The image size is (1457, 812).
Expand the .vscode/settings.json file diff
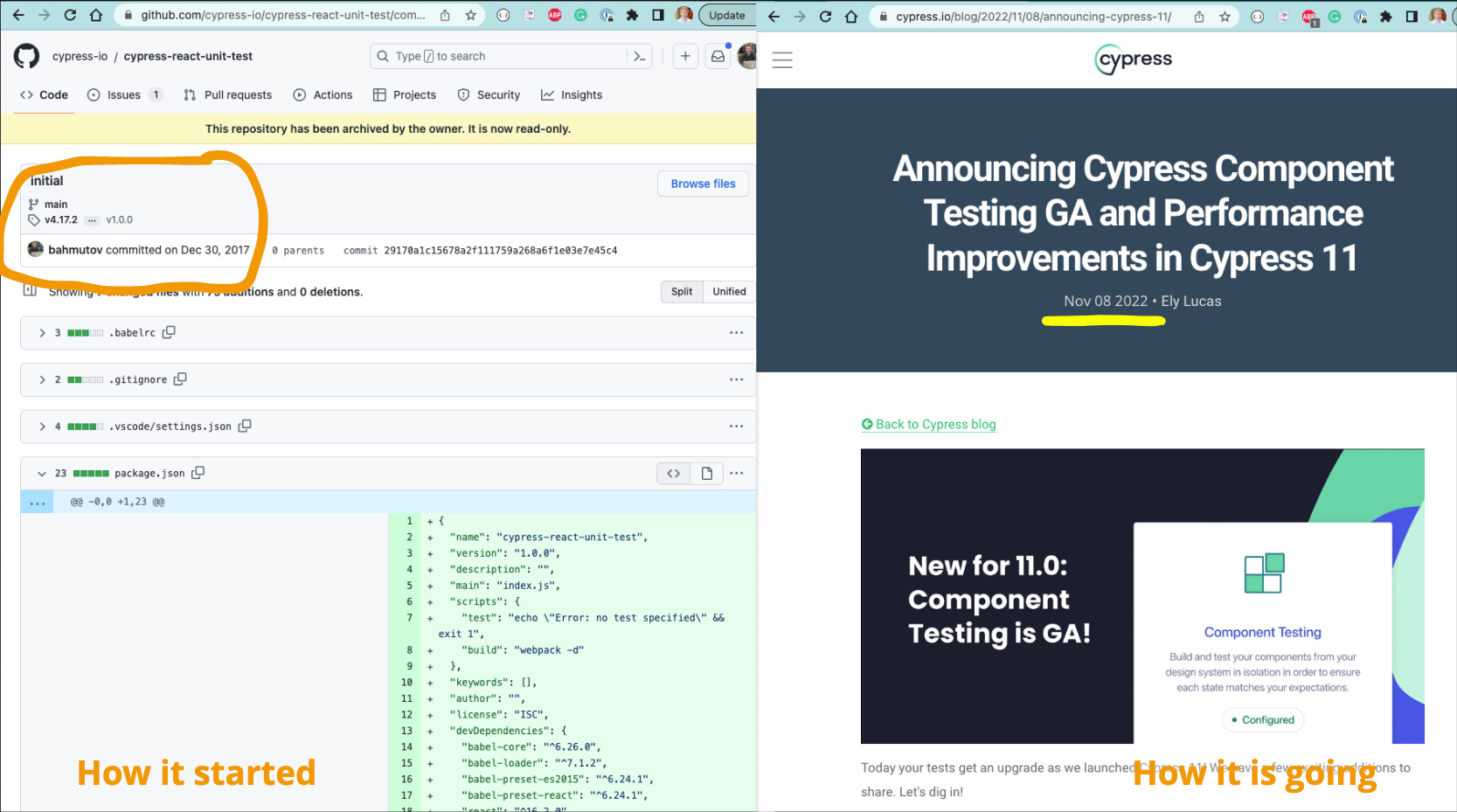point(42,426)
